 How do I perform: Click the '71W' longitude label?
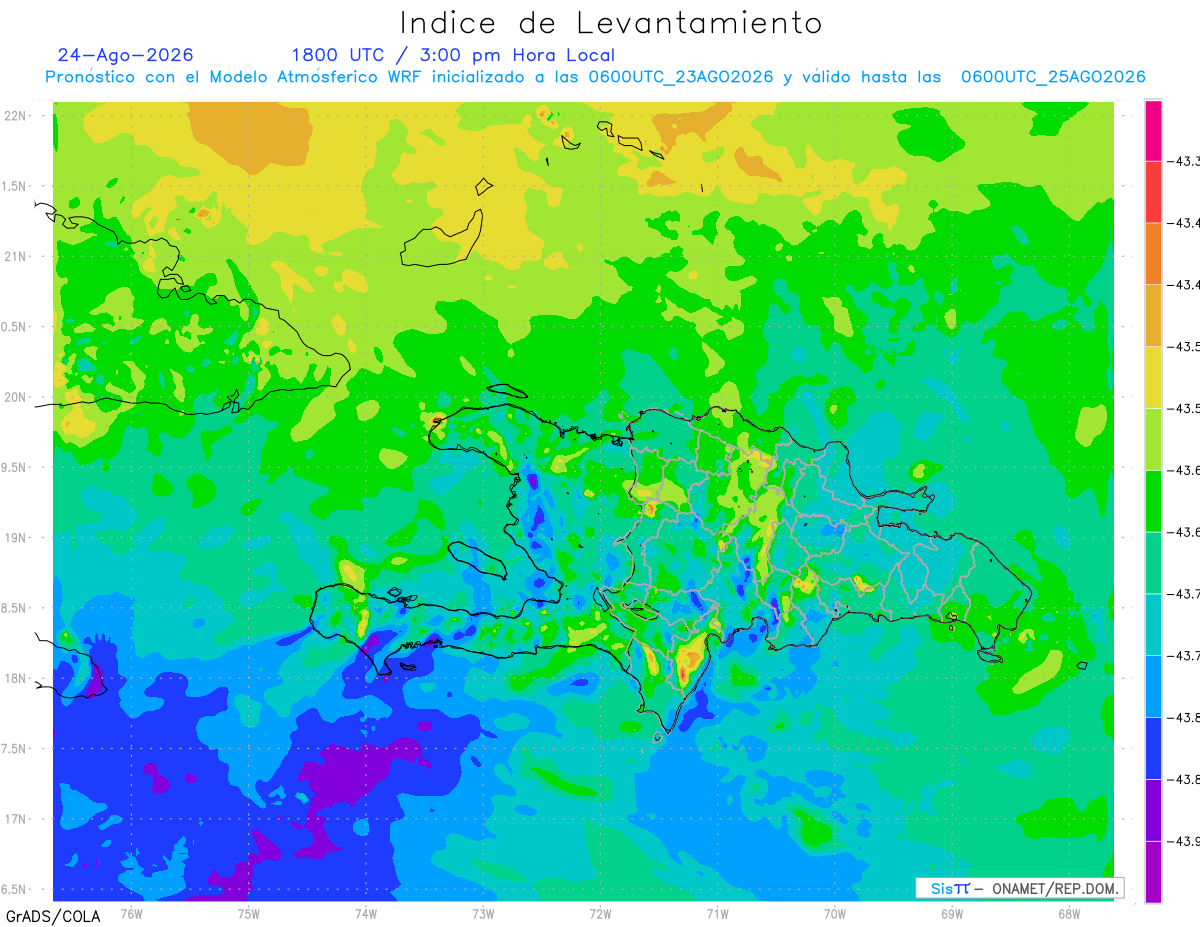click(x=717, y=914)
